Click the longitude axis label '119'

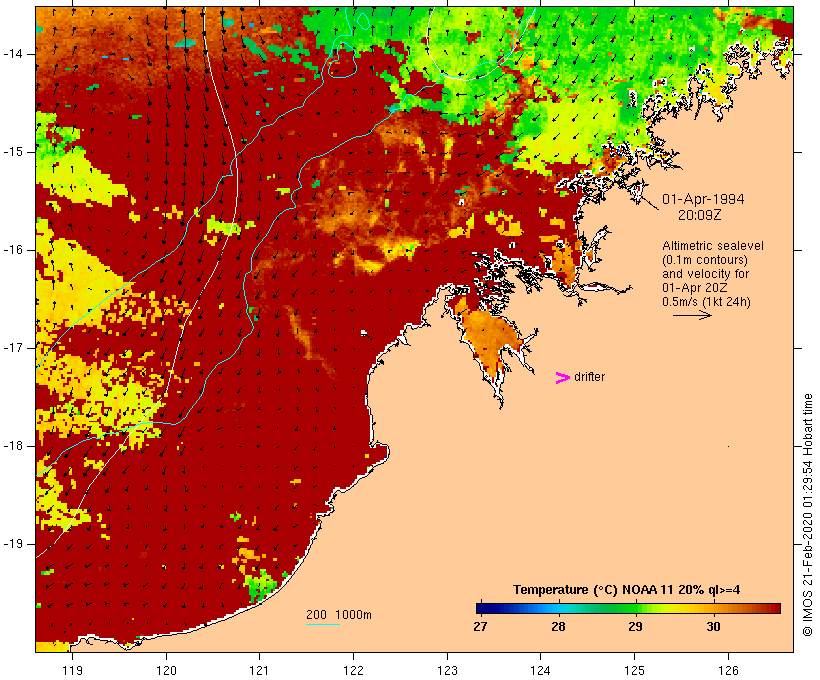click(x=72, y=670)
